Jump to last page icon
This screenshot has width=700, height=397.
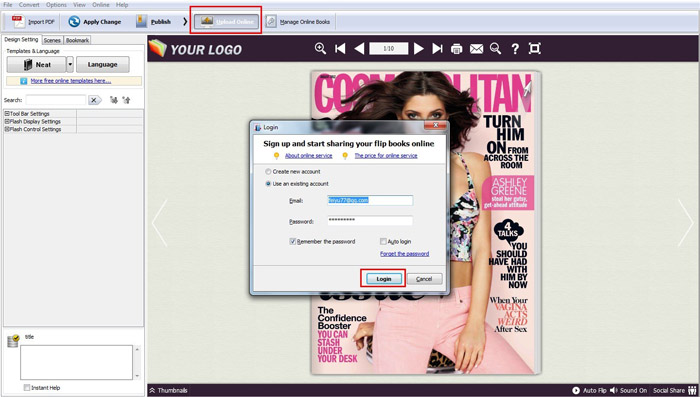coord(438,48)
